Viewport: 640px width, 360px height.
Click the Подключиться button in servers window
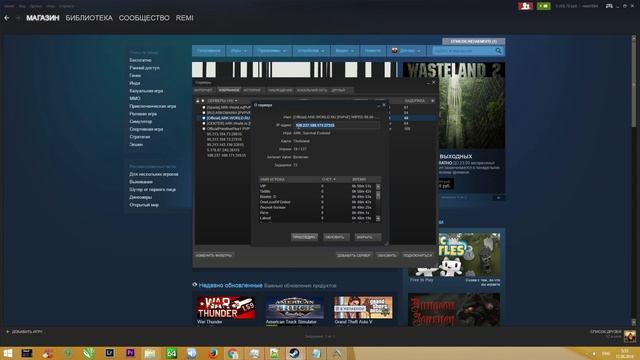(x=417, y=255)
